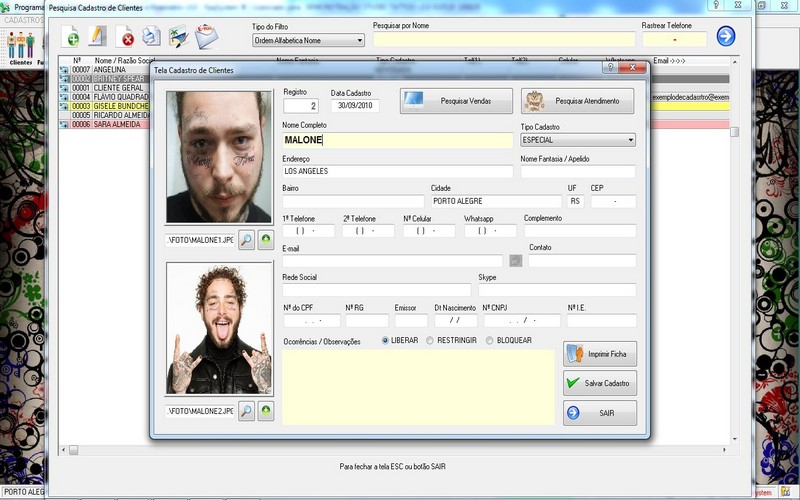Click the bottom client photo thumbnail
The height and width of the screenshot is (500, 800).
tap(219, 329)
